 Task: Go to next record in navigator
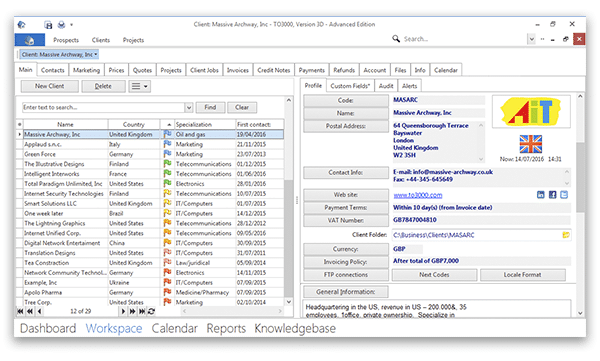123,311
